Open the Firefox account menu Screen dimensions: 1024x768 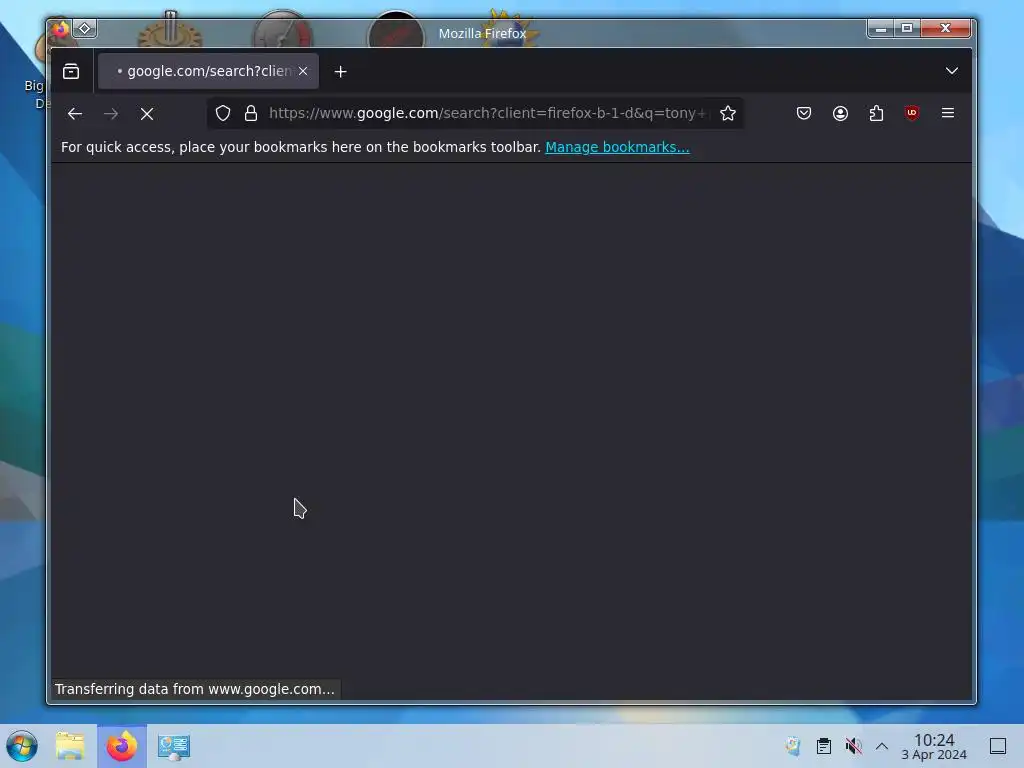(x=840, y=114)
